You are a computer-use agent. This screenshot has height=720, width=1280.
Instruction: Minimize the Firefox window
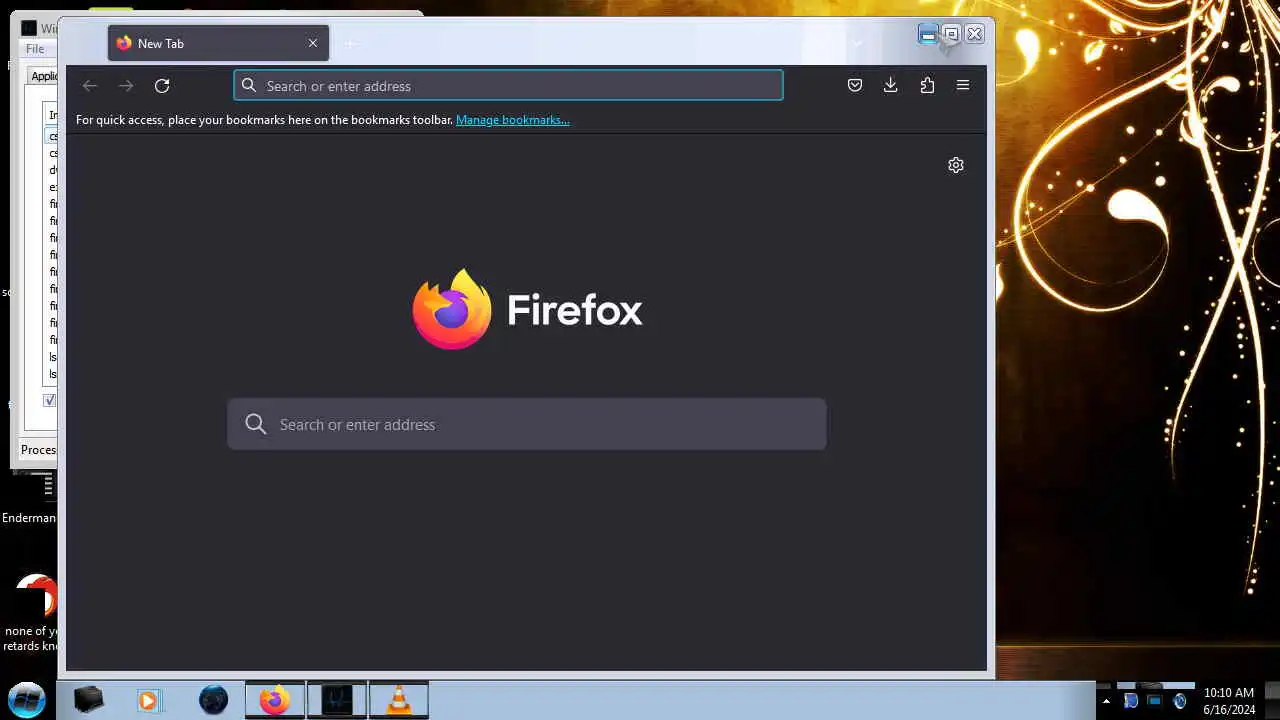pos(928,34)
